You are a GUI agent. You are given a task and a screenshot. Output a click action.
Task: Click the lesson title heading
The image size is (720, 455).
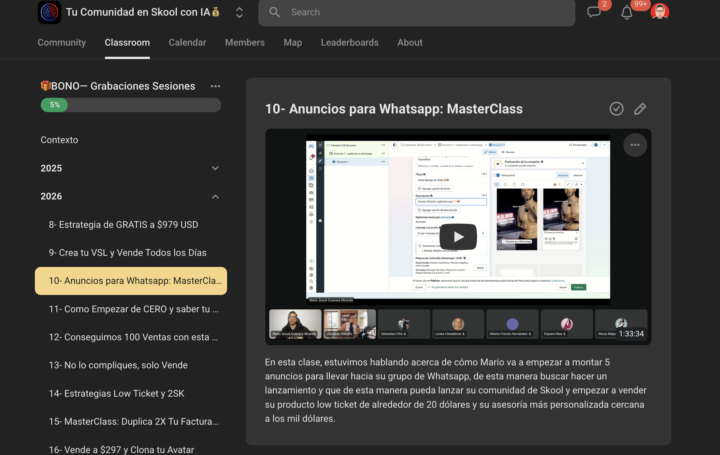click(x=394, y=109)
